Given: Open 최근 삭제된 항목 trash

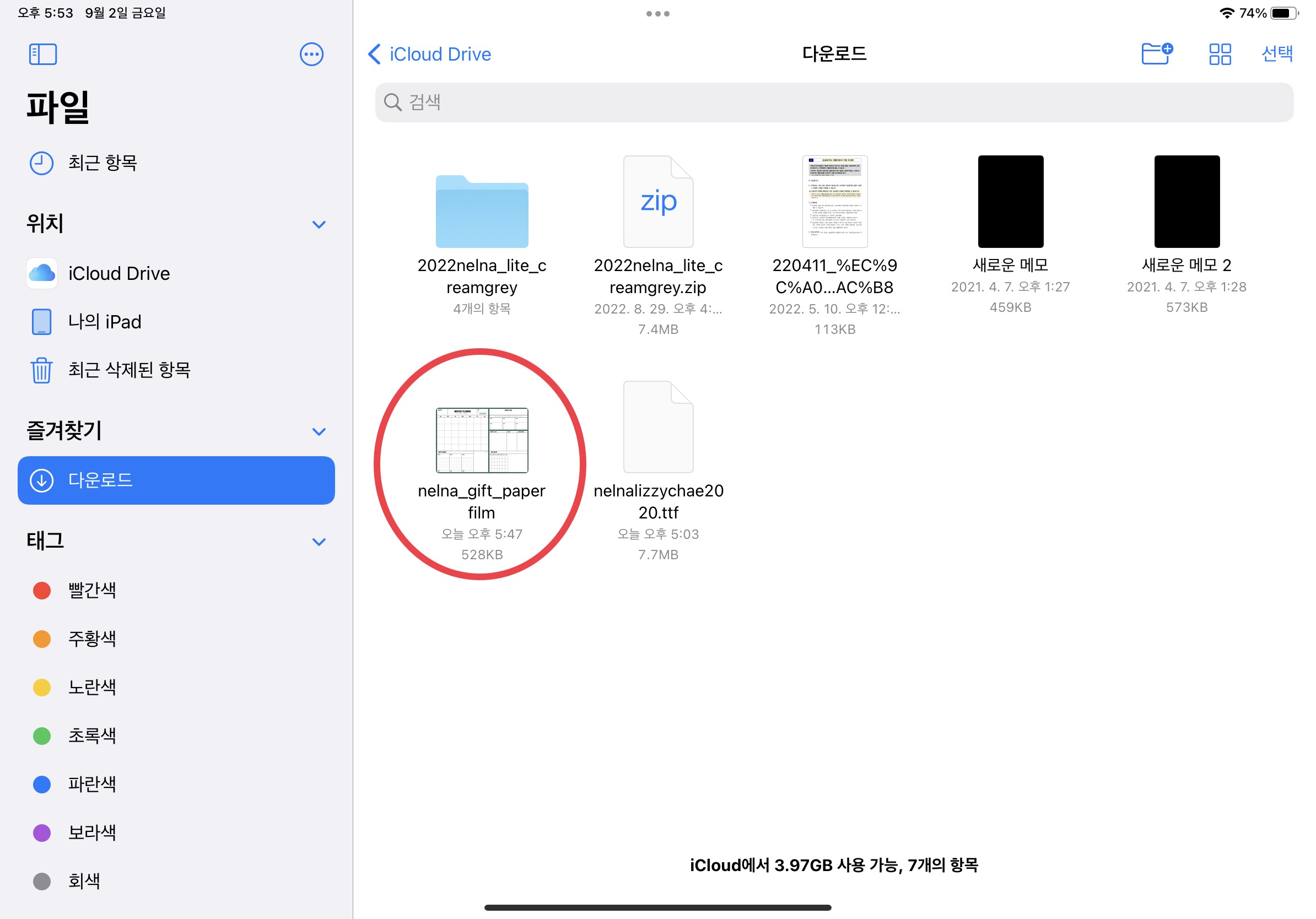Looking at the screenshot, I should pos(129,370).
